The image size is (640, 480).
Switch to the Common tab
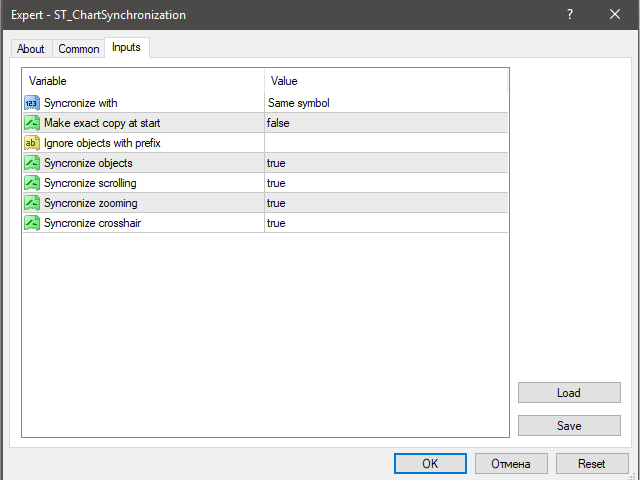(x=79, y=49)
